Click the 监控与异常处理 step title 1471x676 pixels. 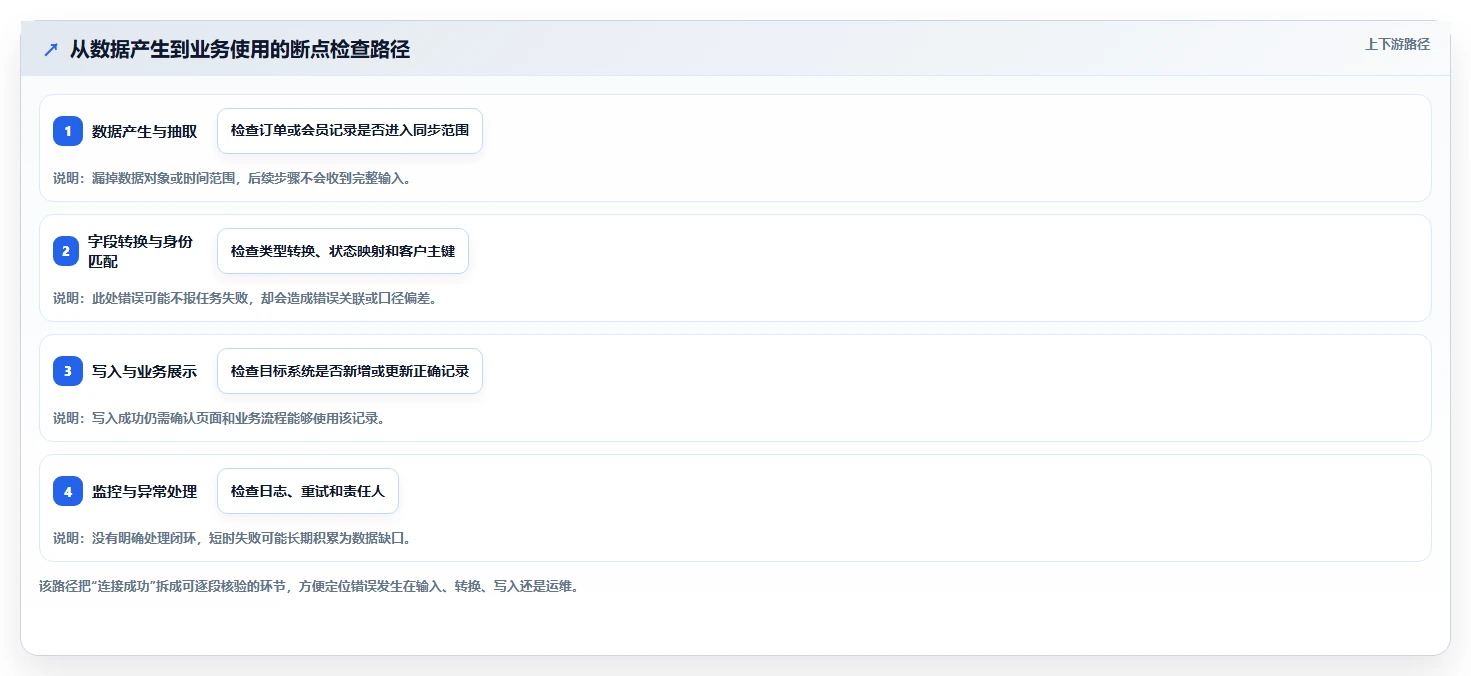pyautogui.click(x=144, y=491)
